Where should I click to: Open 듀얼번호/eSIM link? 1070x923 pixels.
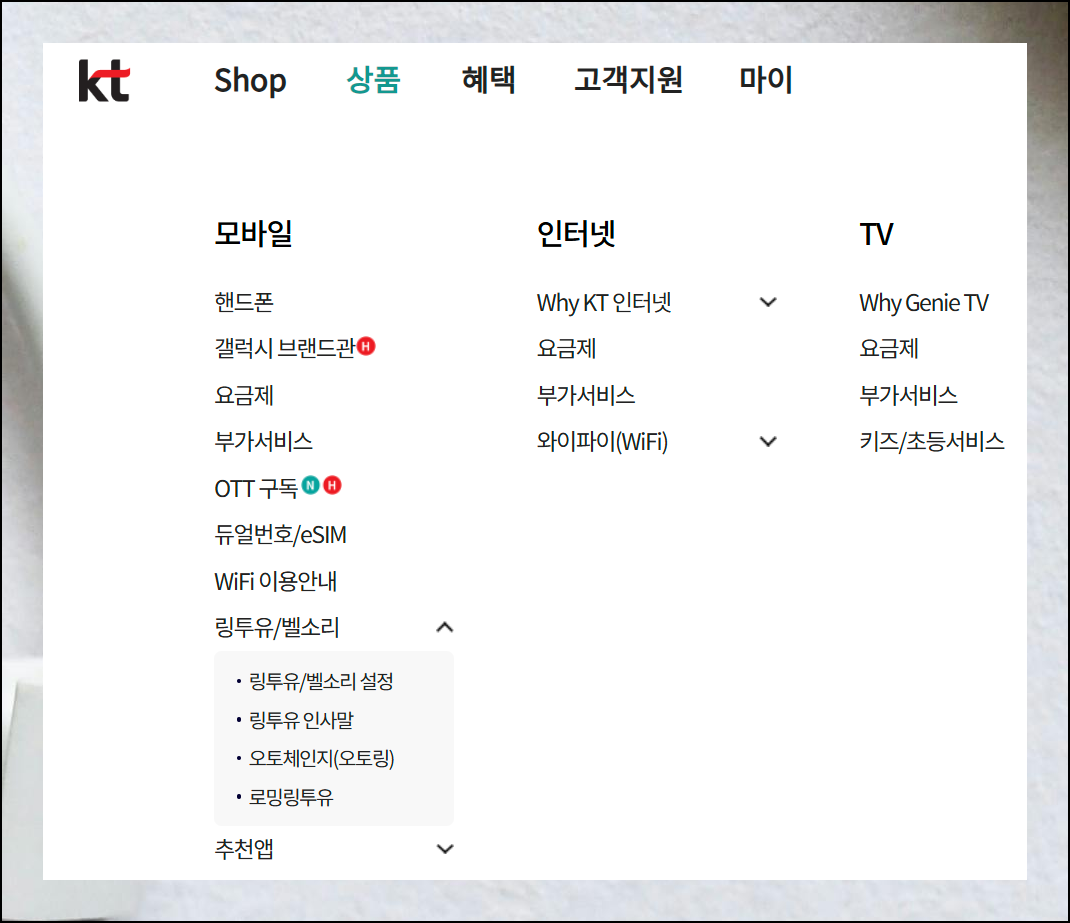[x=280, y=535]
